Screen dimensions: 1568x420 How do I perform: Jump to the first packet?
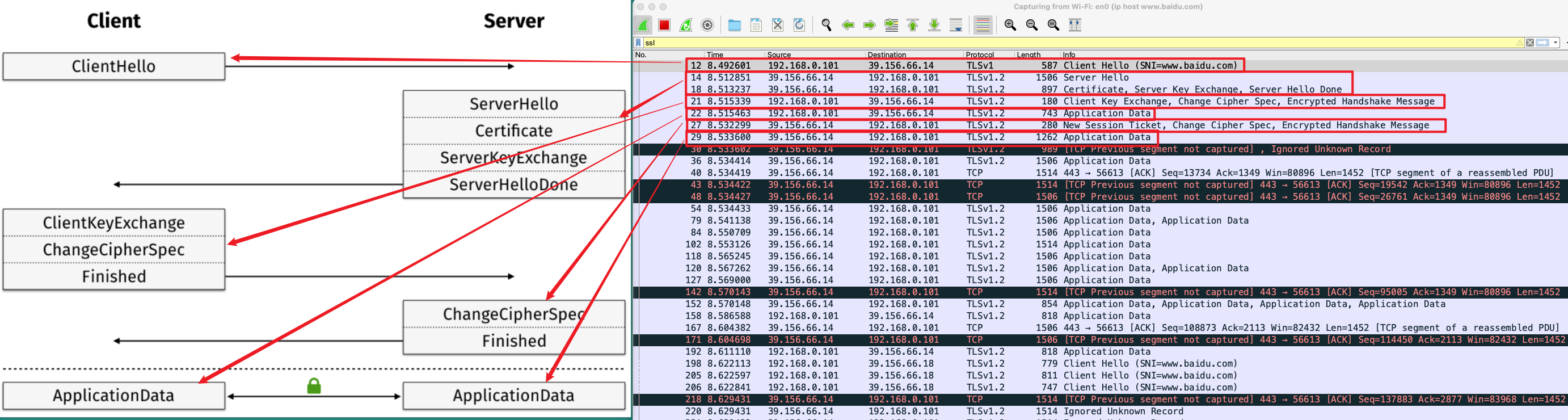click(912, 25)
